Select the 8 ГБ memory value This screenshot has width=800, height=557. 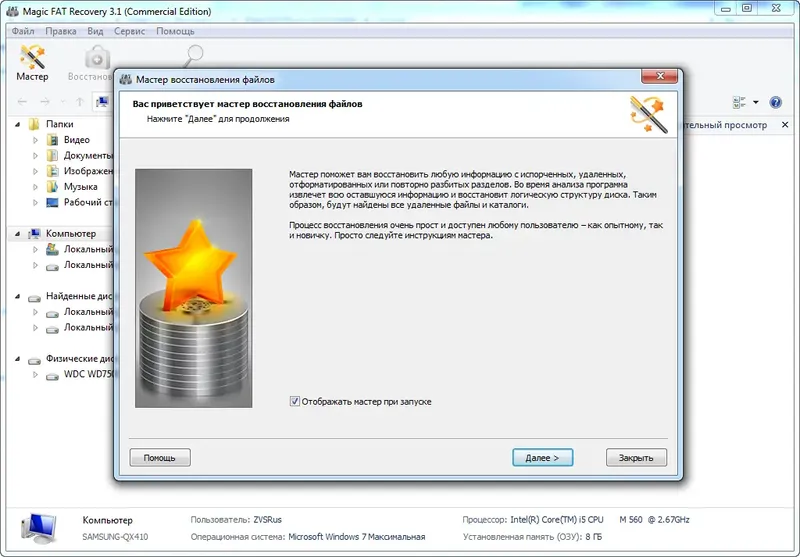pyautogui.click(x=593, y=537)
